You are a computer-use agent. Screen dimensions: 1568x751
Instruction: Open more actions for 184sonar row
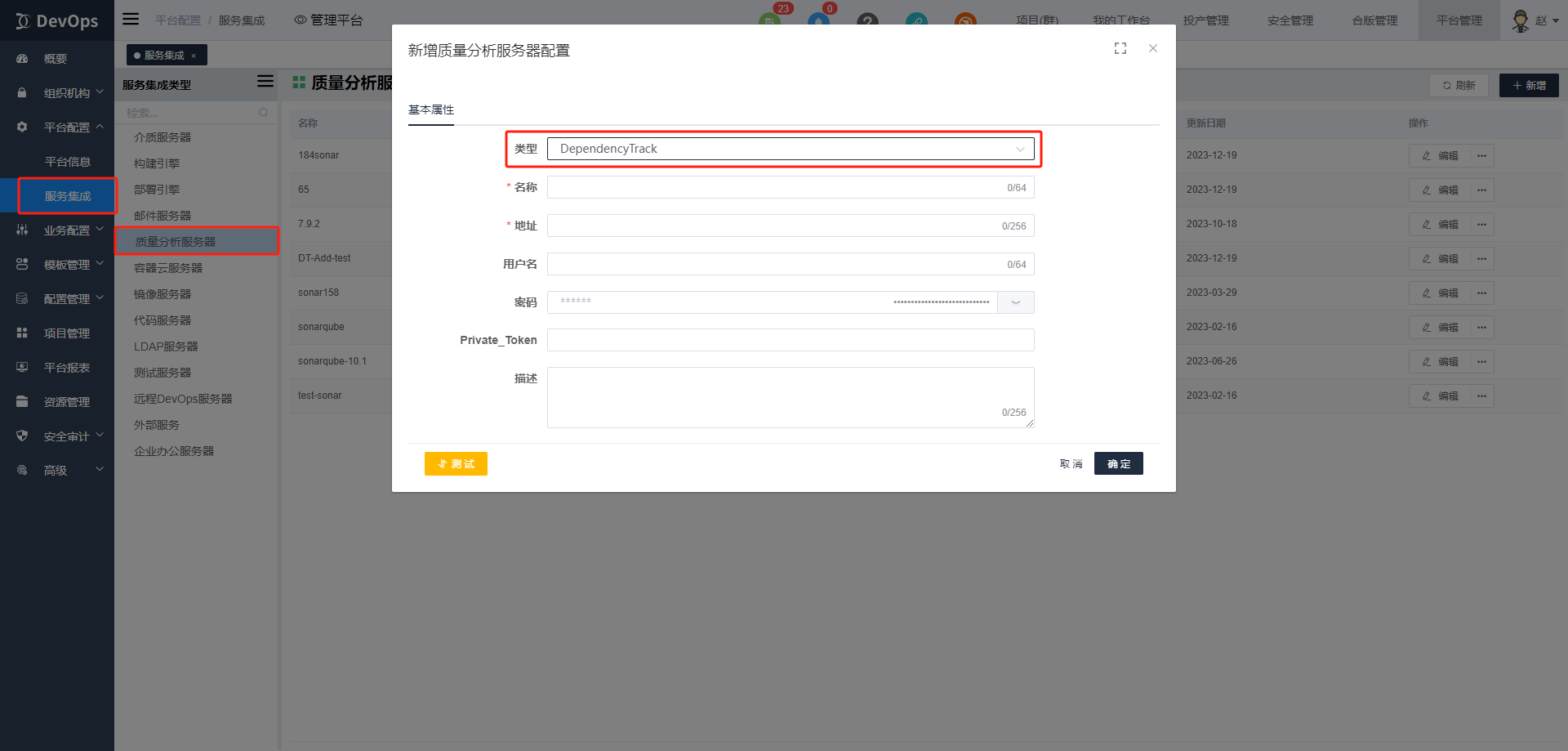[x=1481, y=156]
